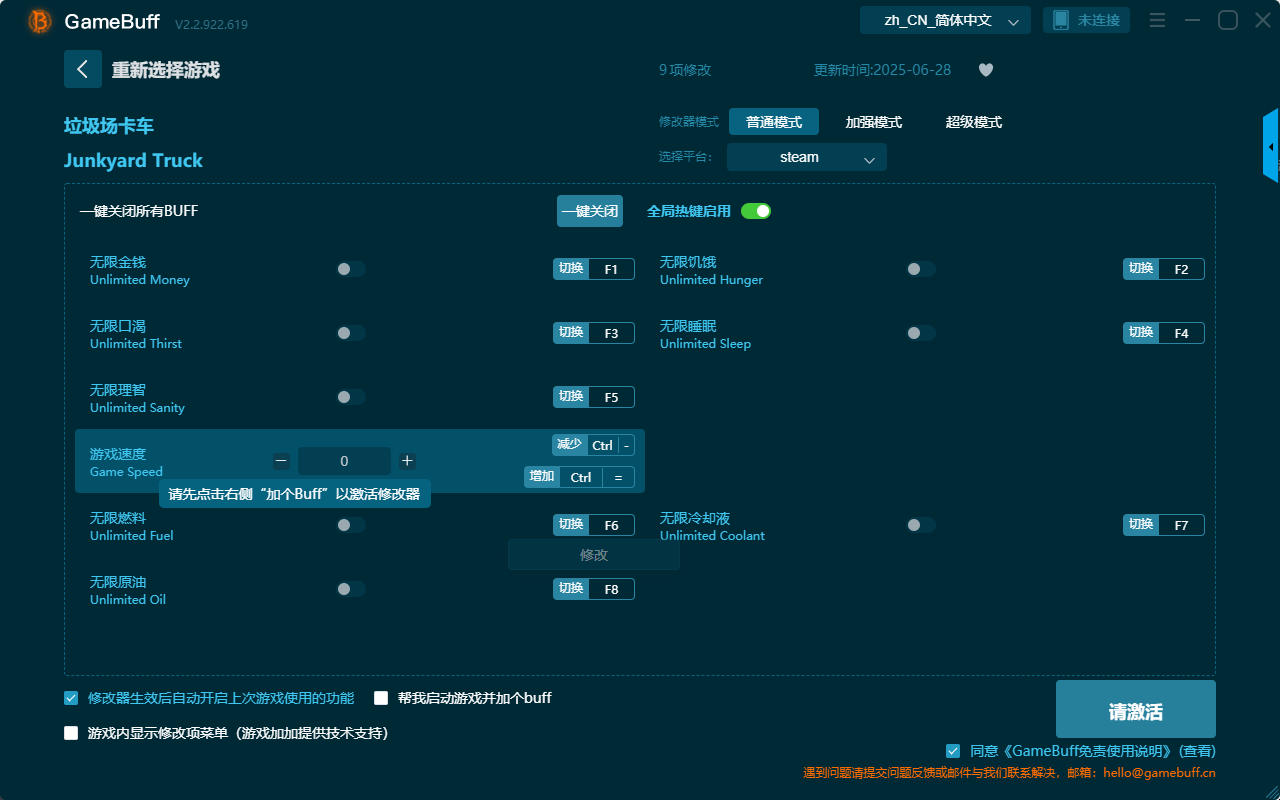Image resolution: width=1280 pixels, height=800 pixels.
Task: Switch to 超级模式 tab
Action: [973, 122]
